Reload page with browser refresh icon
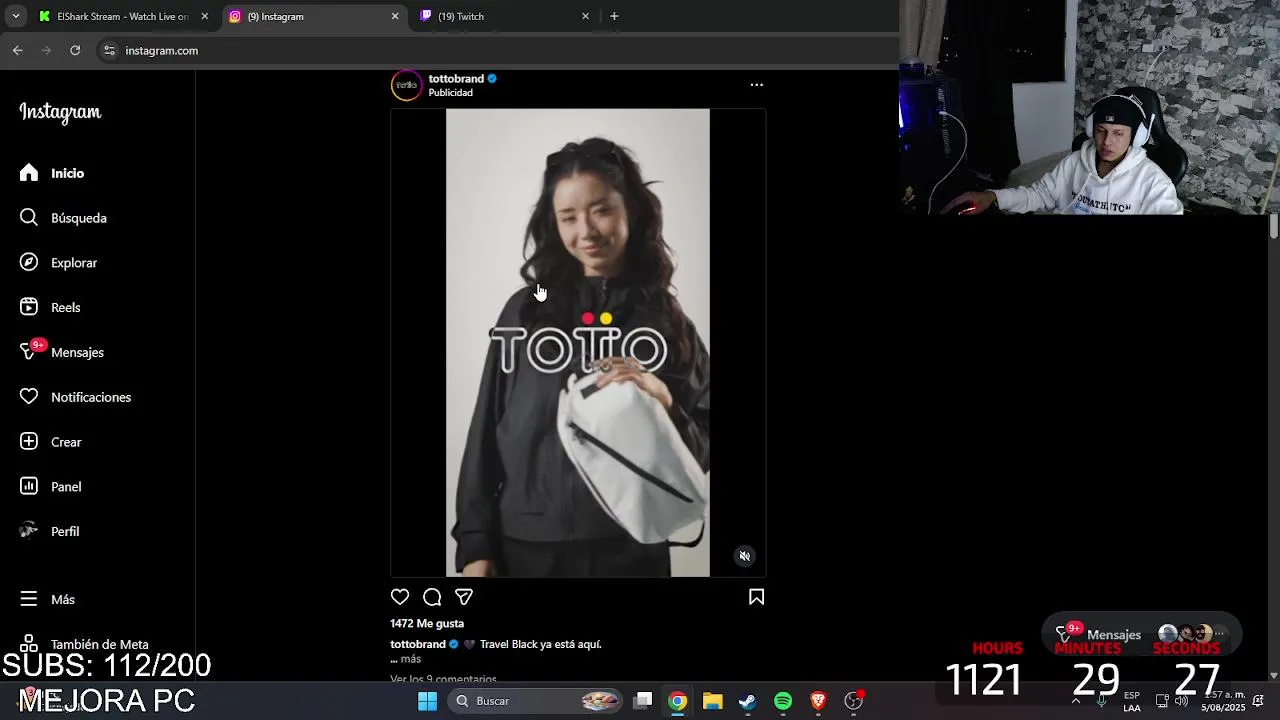 point(75,50)
